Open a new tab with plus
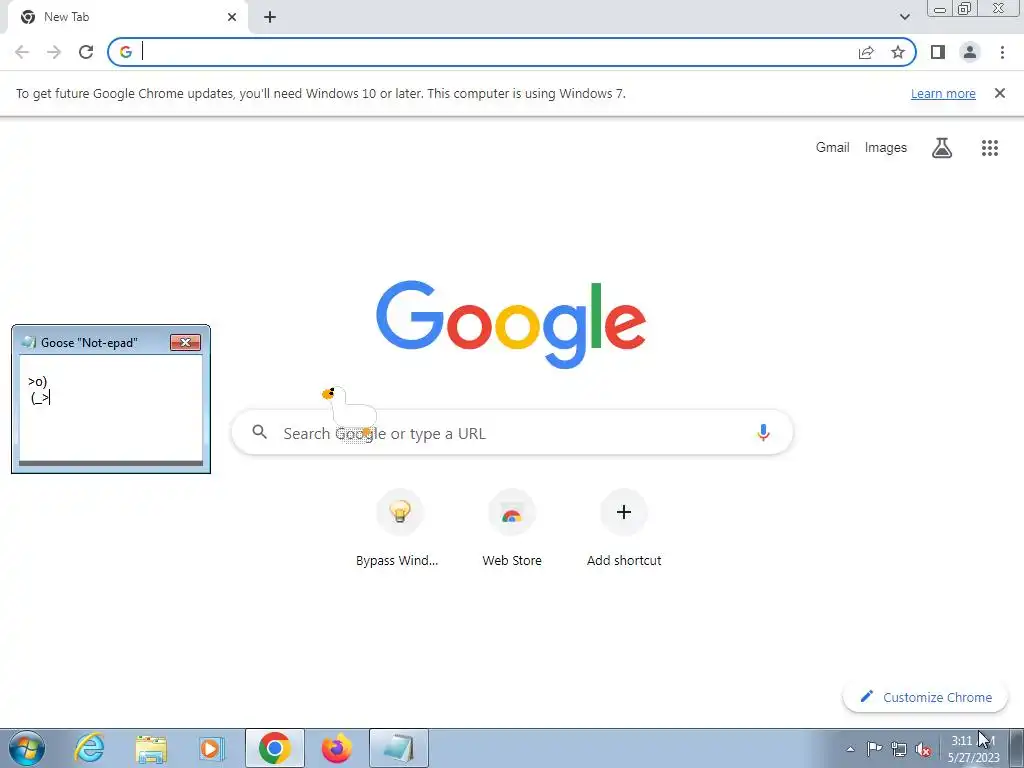Viewport: 1024px width, 768px height. [270, 17]
